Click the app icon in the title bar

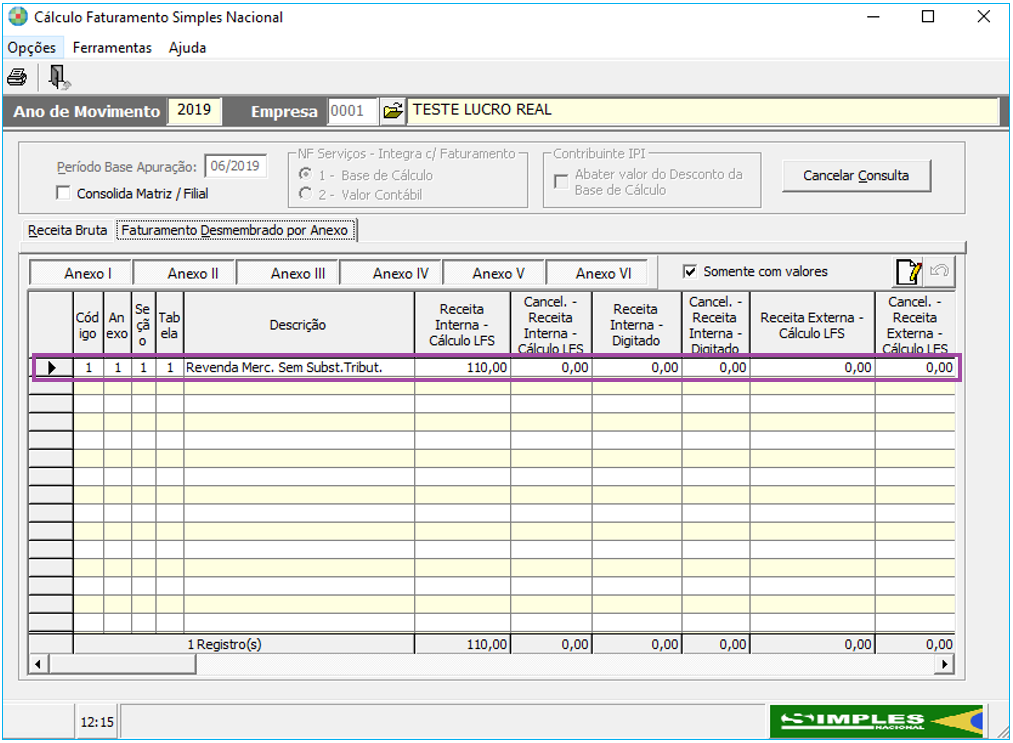pos(17,17)
